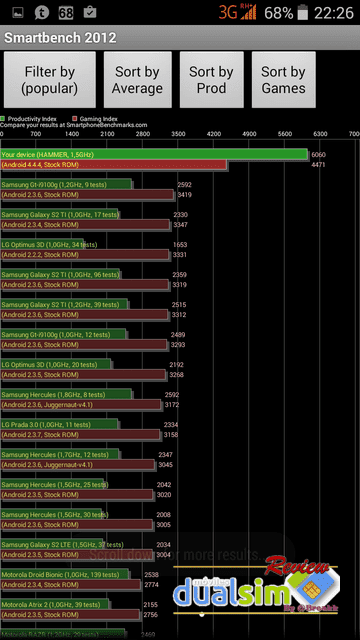Screen dimensions: 360x640
Task: Open the chat bubble notification icon
Action: (x=42, y=13)
